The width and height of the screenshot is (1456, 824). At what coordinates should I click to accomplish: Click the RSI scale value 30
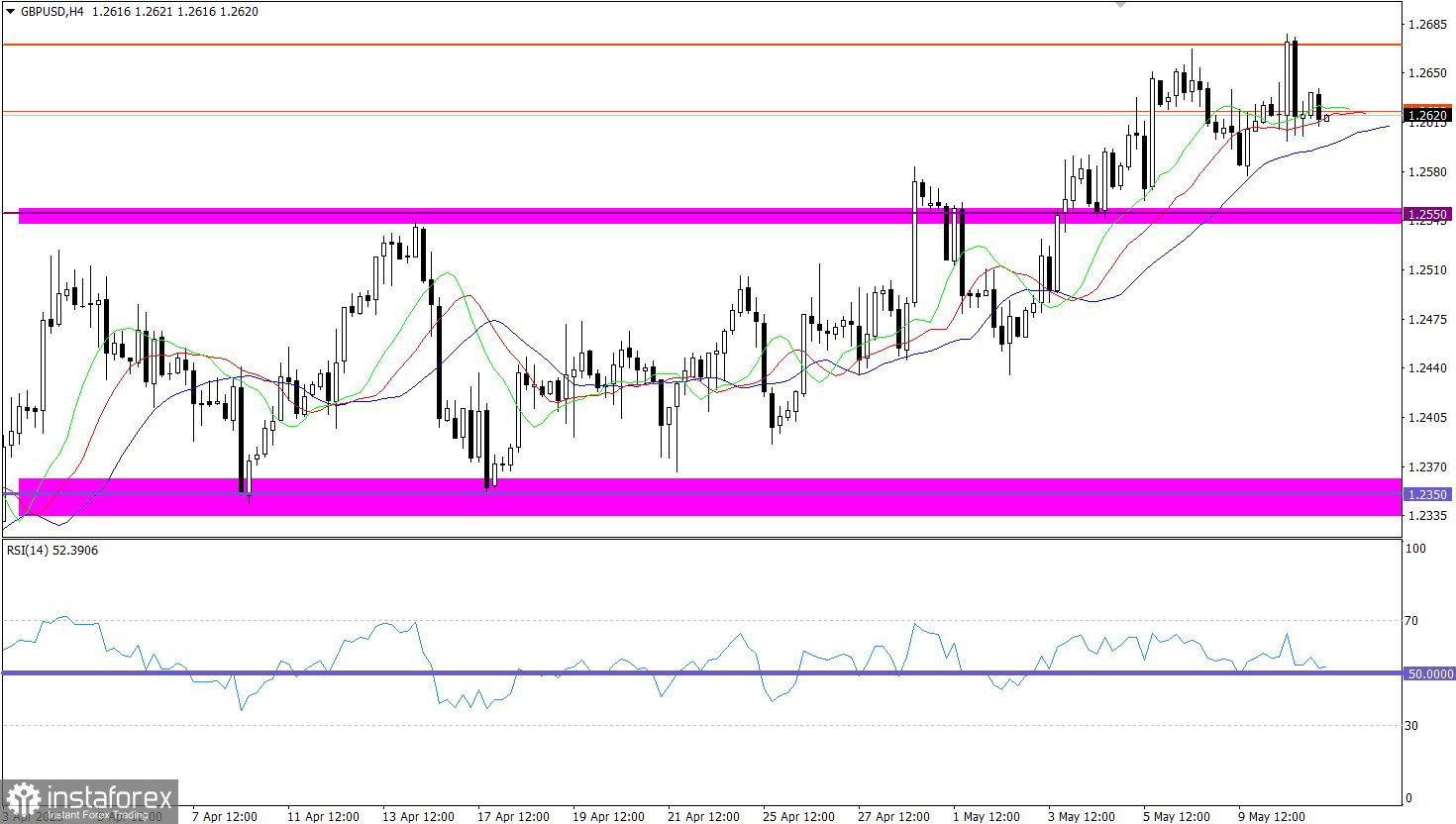(1413, 726)
